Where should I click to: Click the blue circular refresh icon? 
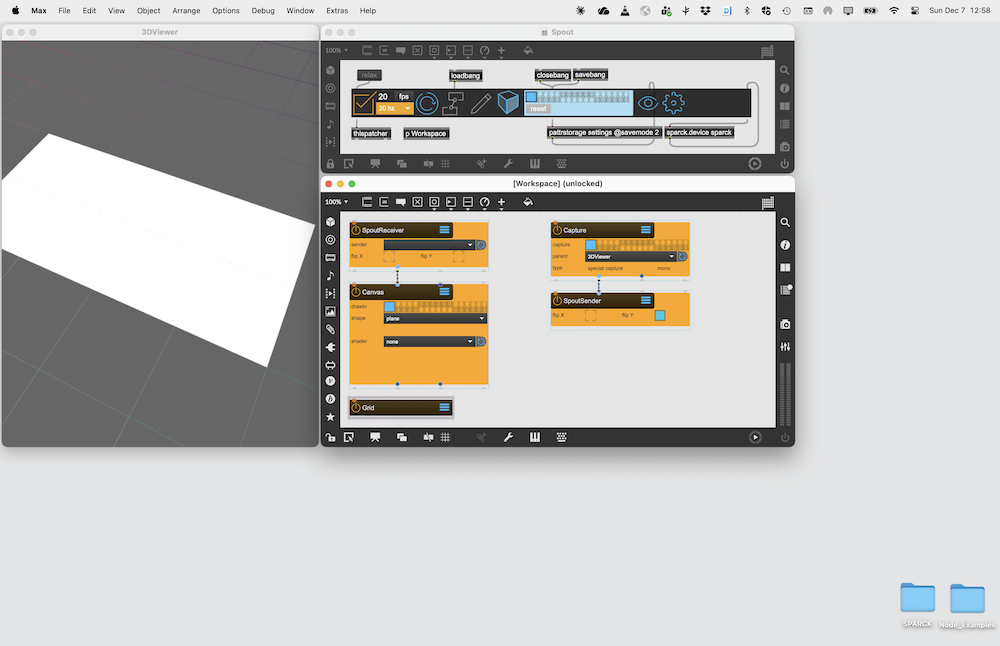tap(427, 103)
